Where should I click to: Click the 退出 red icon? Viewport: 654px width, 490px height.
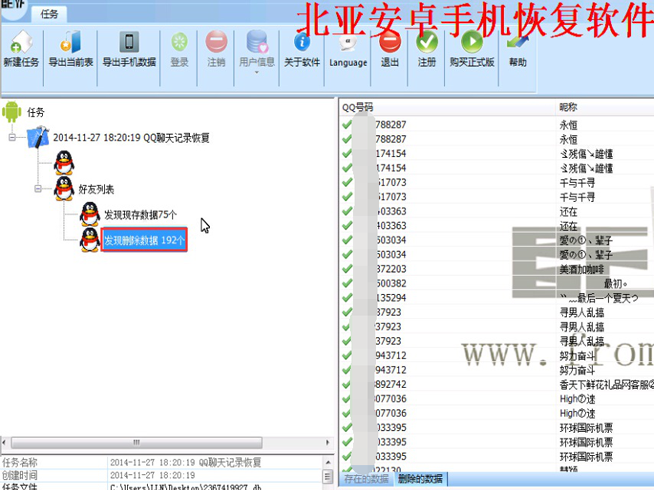pos(390,43)
